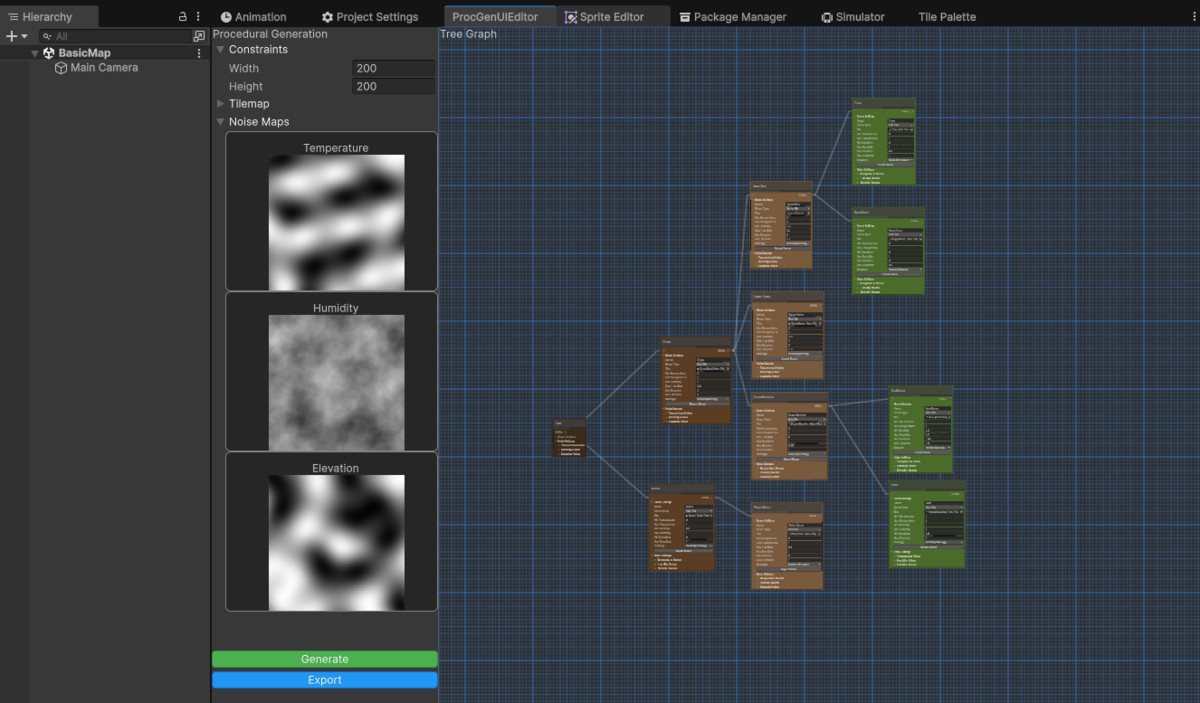Toggle the lock icon atop the Hierarchy panel
Image resolution: width=1200 pixels, height=703 pixels.
(181, 16)
